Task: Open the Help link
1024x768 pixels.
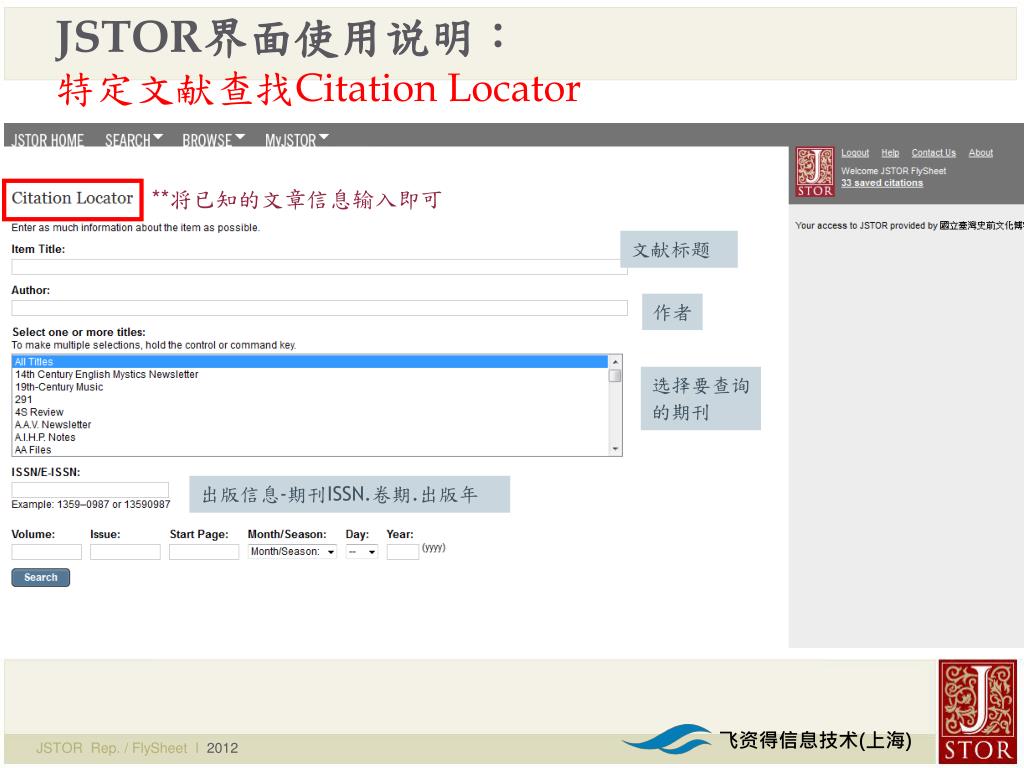Action: [x=890, y=153]
